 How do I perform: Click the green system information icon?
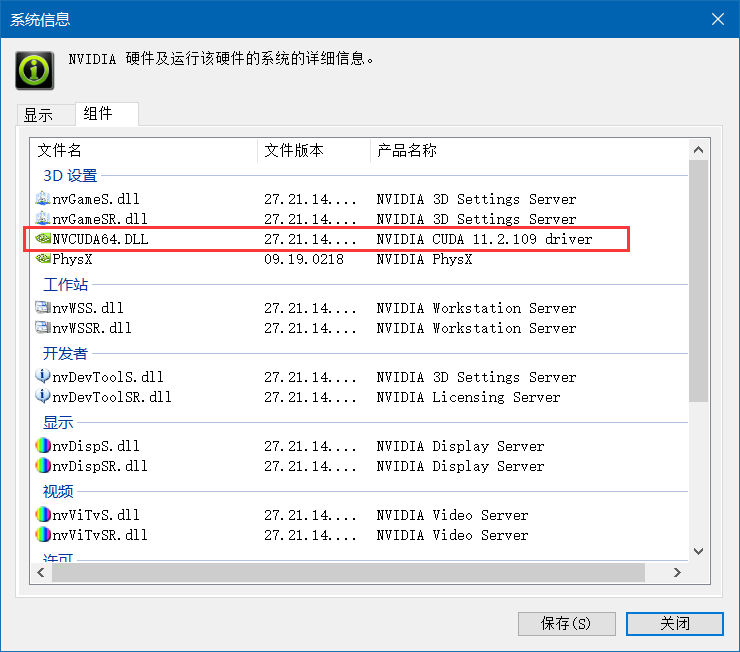pyautogui.click(x=34, y=70)
